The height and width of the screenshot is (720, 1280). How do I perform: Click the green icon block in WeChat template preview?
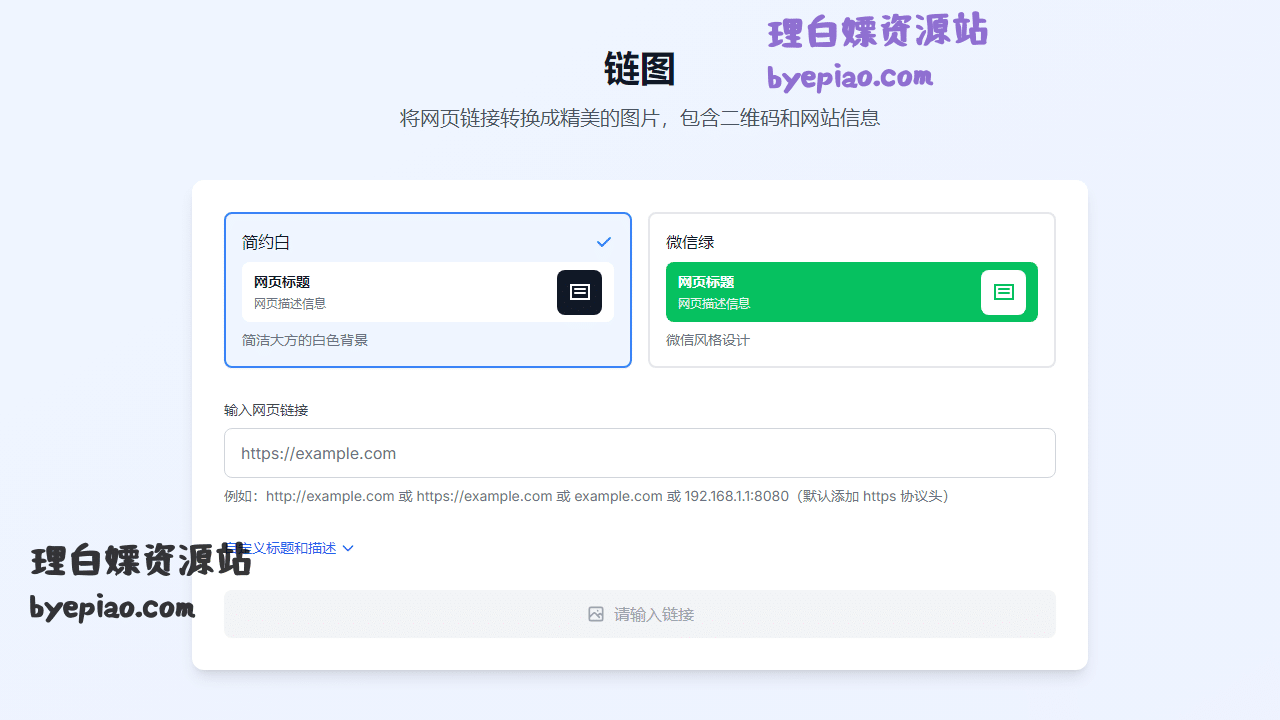[x=1003, y=292]
